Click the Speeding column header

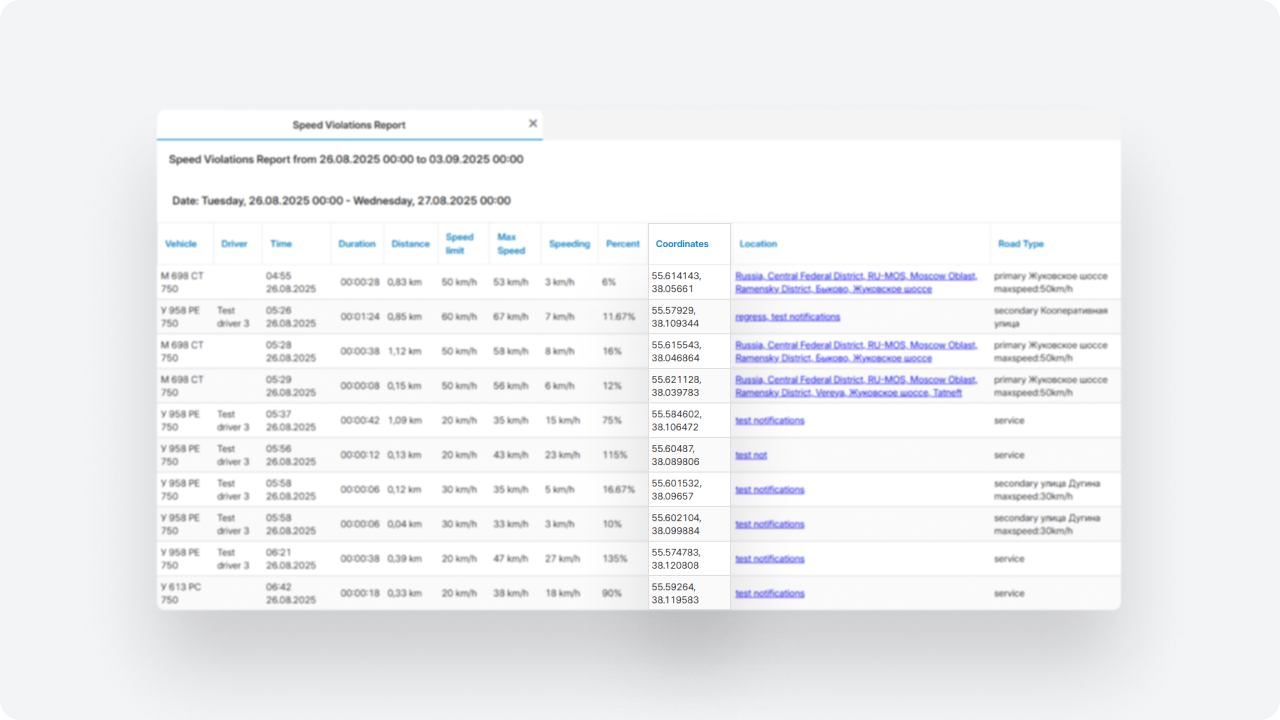[569, 244]
